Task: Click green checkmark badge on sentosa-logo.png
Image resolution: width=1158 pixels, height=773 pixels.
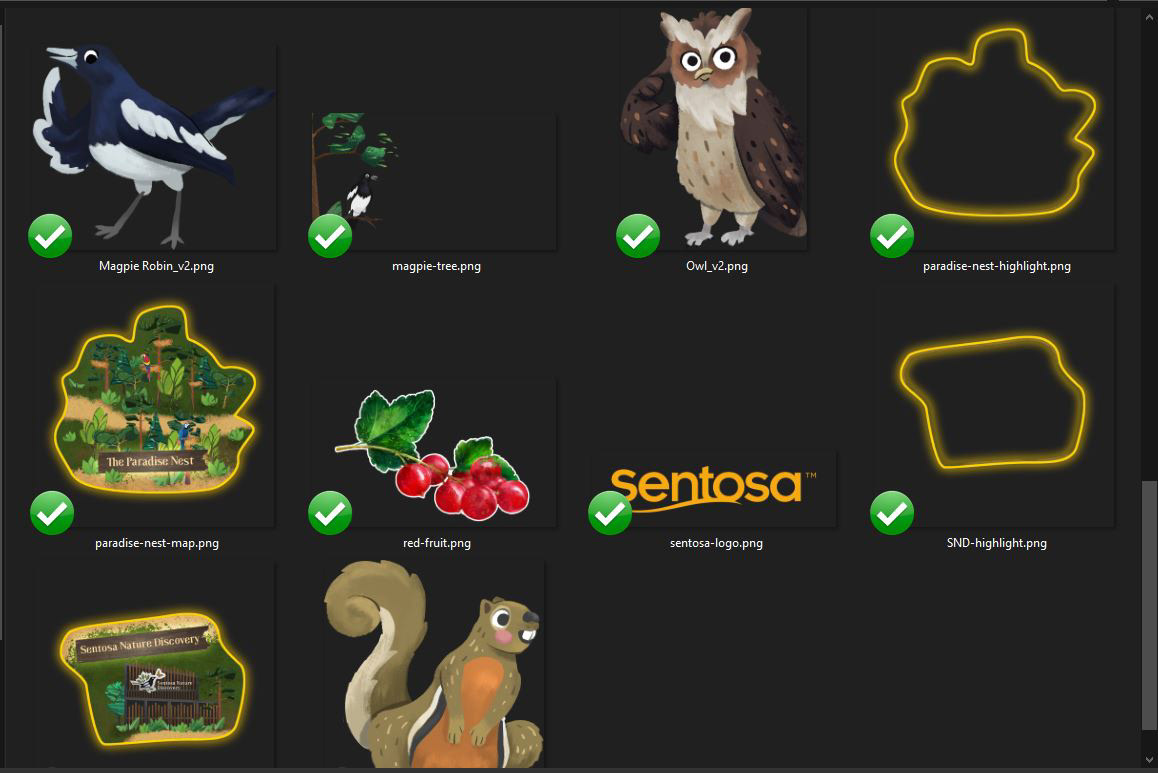Action: tap(610, 512)
